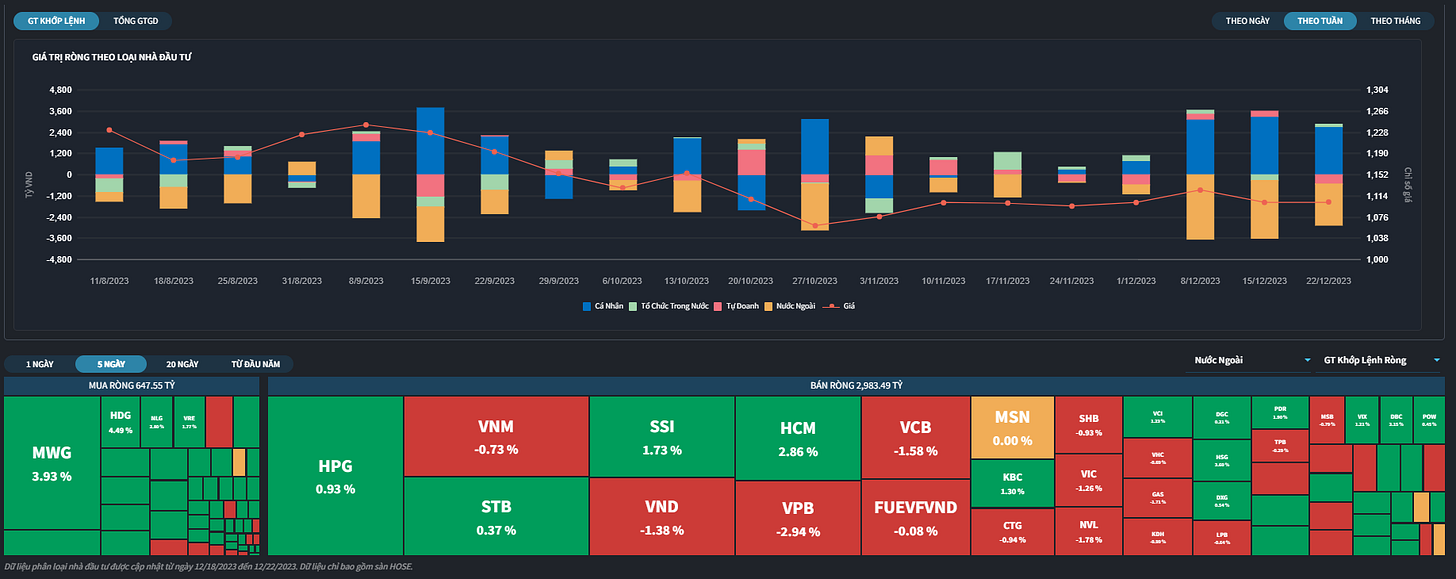Click the VHC tile
The image size is (1456, 579).
(x=1157, y=458)
